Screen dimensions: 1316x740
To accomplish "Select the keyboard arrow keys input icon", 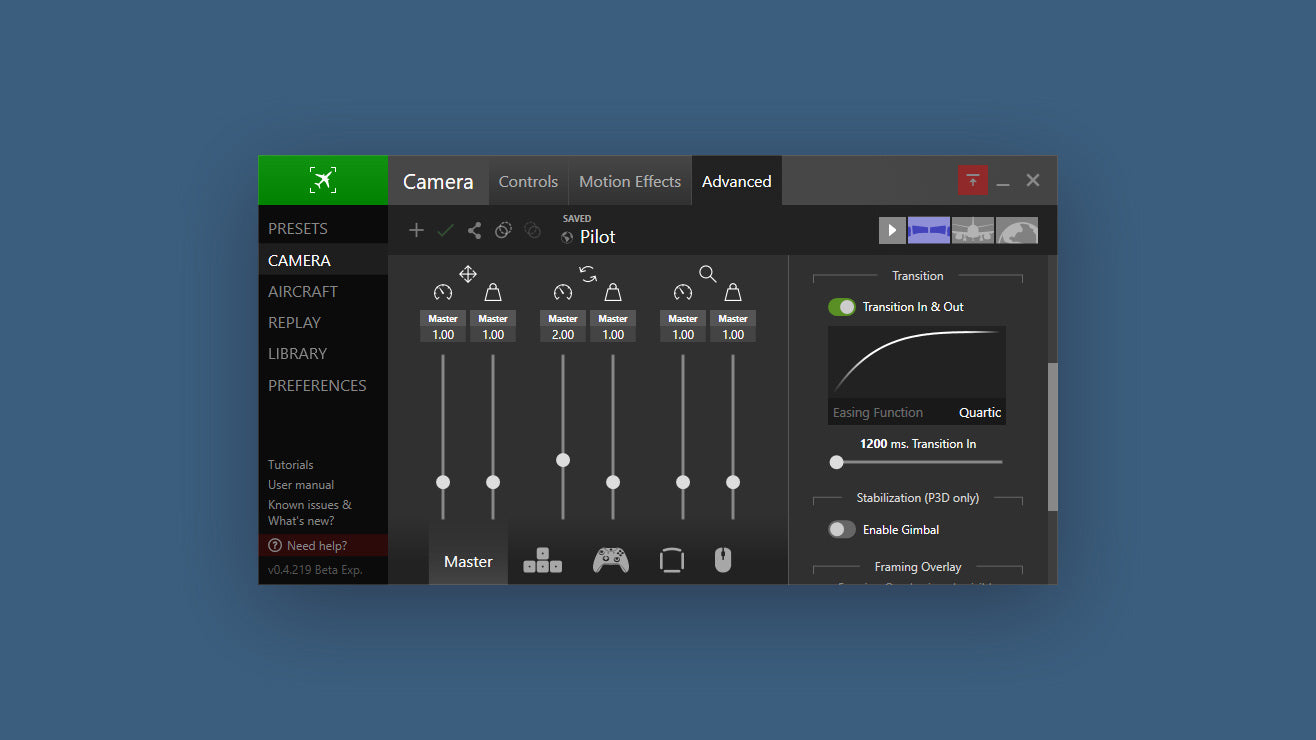I will 542,561.
